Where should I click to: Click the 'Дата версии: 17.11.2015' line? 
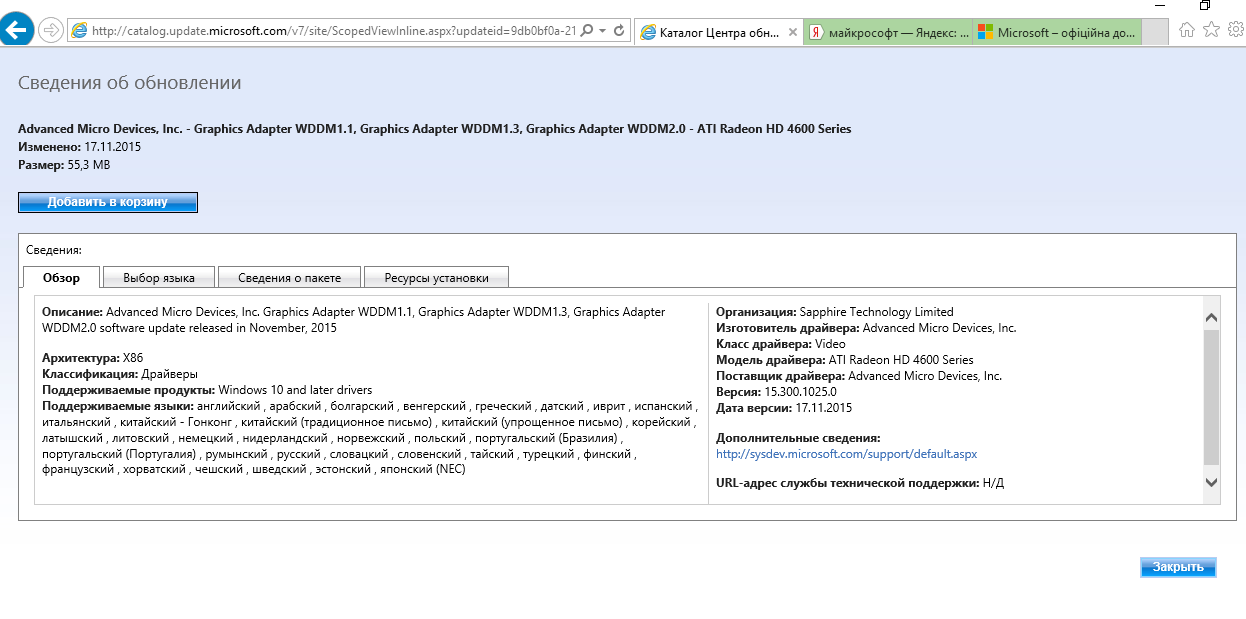point(784,408)
